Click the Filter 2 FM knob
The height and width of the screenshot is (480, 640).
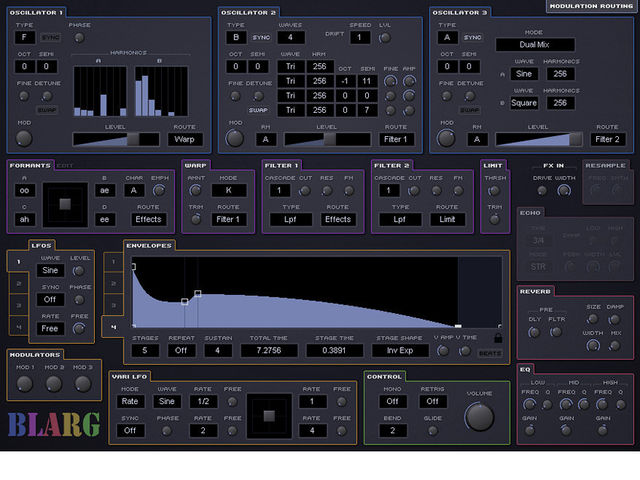458,191
